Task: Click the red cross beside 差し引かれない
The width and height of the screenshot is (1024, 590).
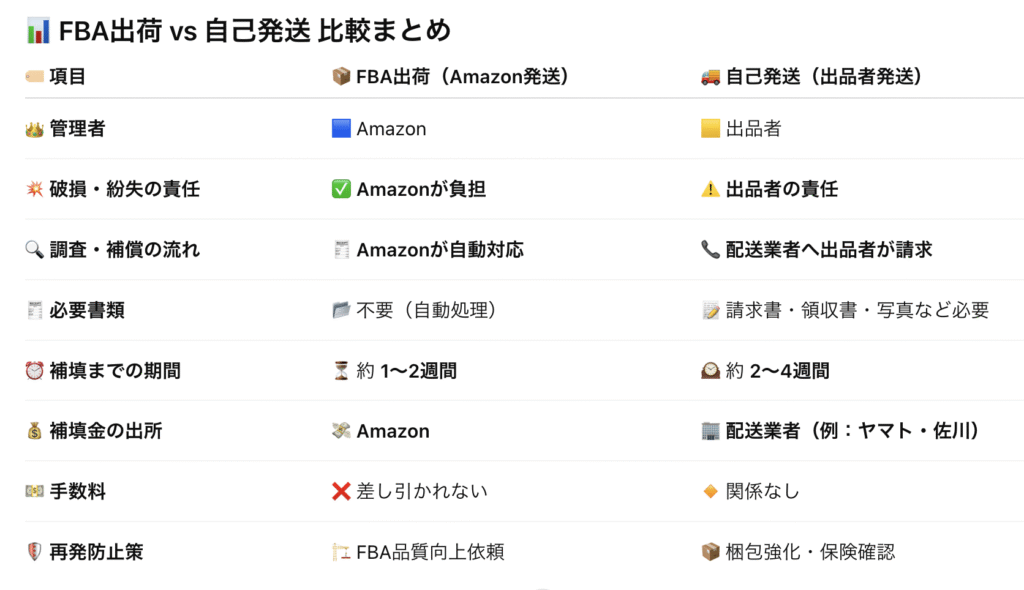Action: coord(341,491)
